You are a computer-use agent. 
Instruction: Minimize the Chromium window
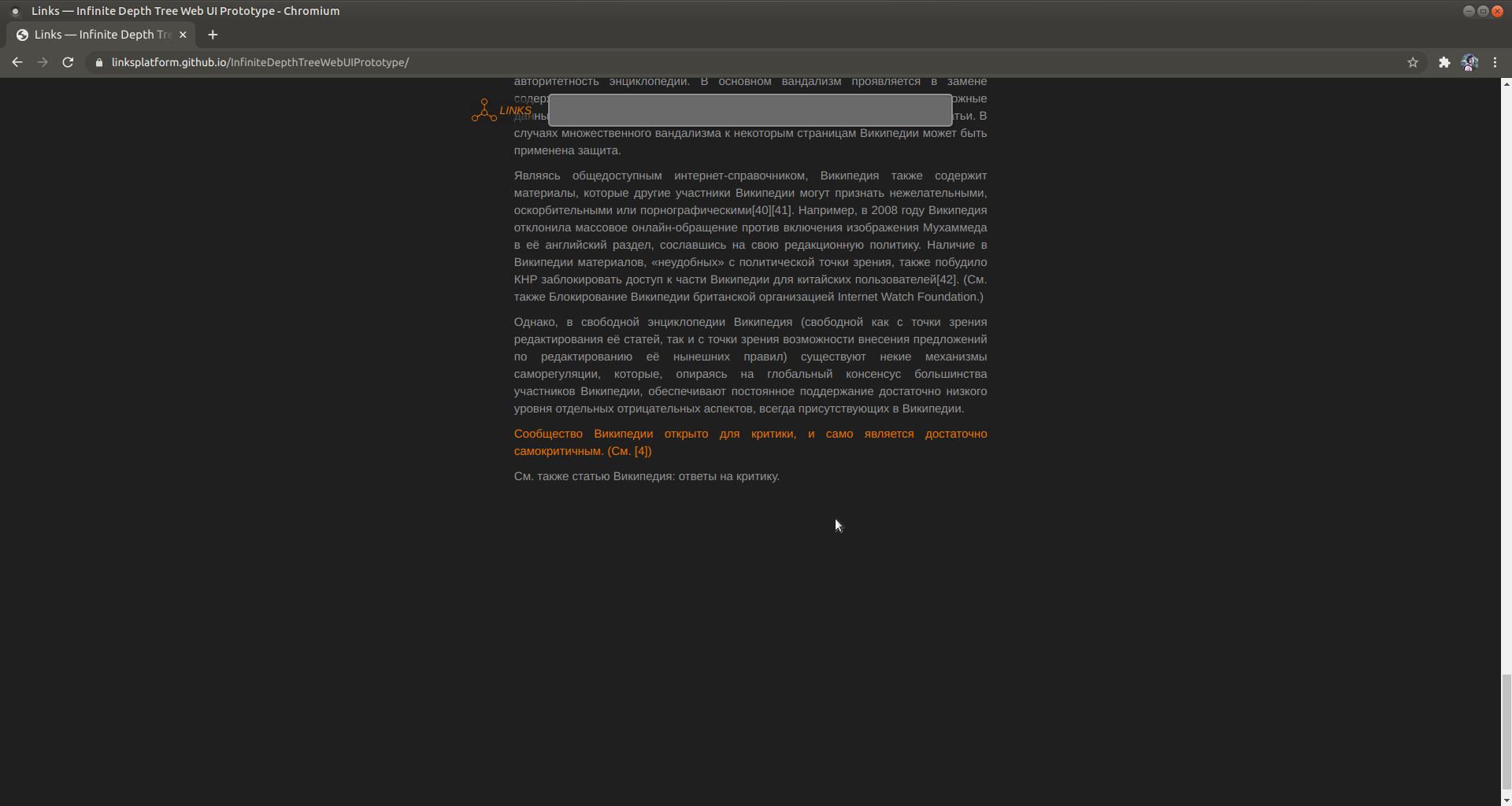(1469, 11)
